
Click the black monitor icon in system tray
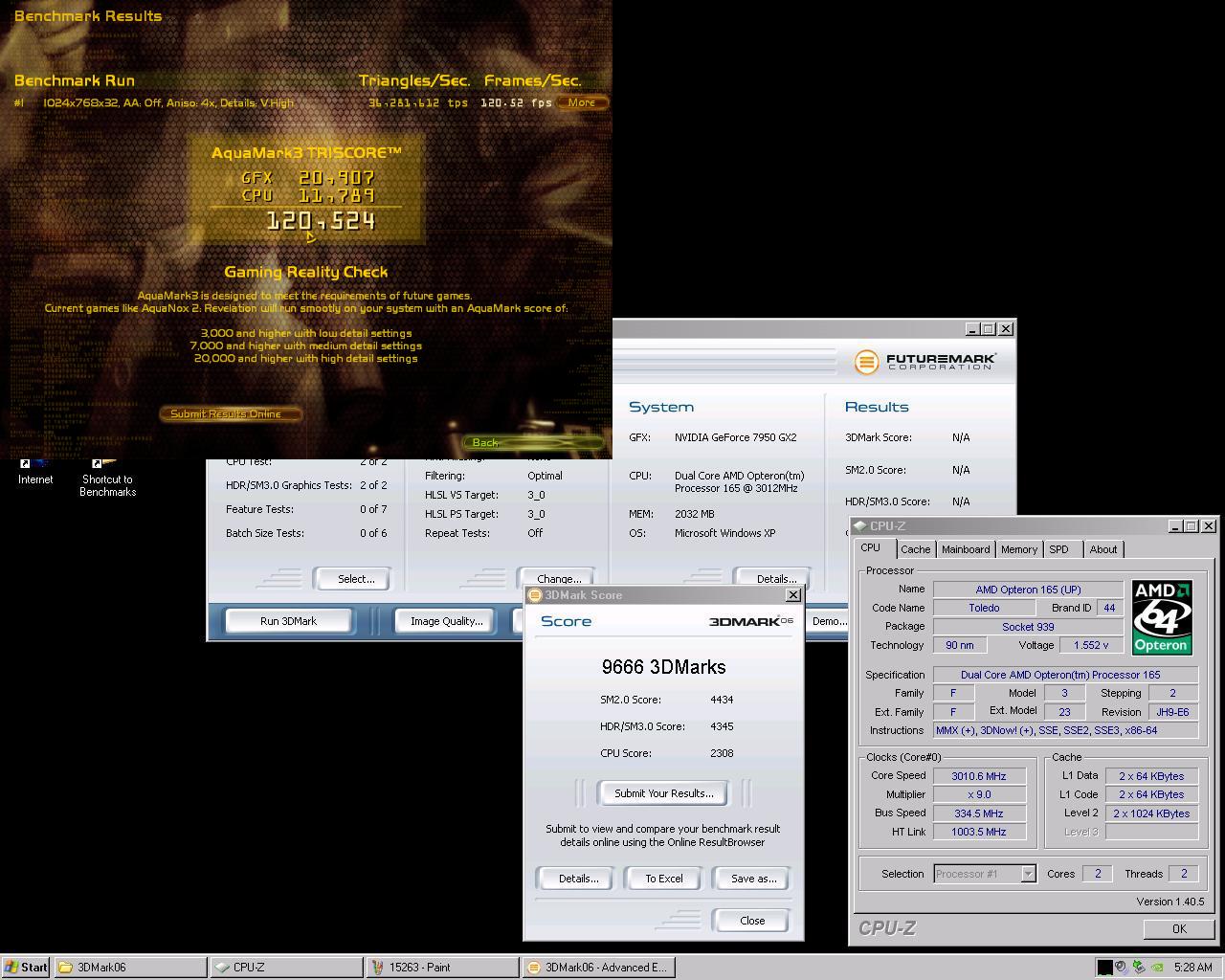tap(1105, 968)
